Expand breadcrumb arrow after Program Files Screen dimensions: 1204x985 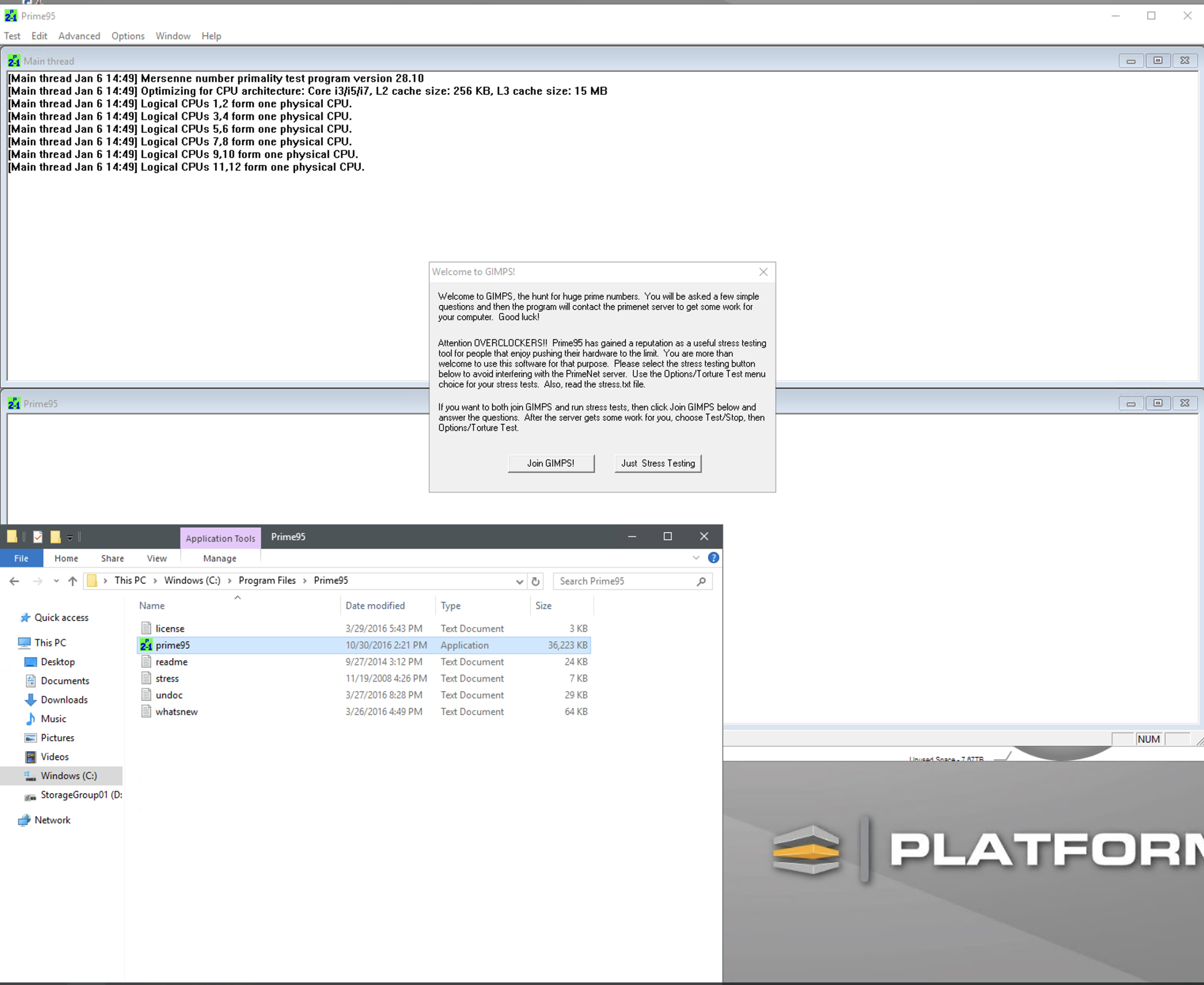(x=305, y=580)
